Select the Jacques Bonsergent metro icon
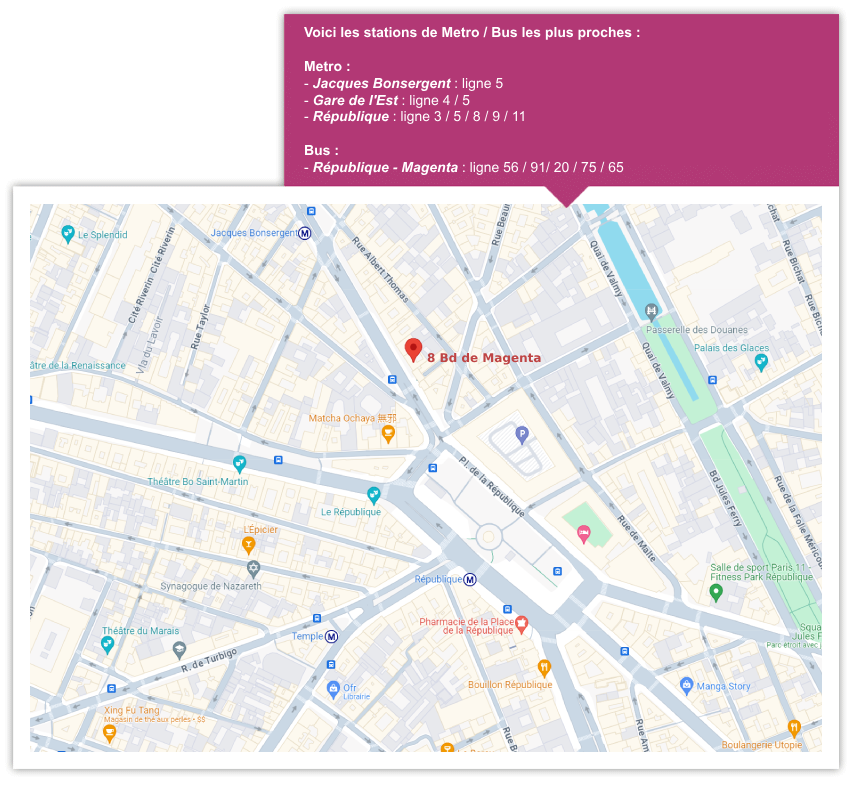The width and height of the screenshot is (855, 787). [305, 233]
